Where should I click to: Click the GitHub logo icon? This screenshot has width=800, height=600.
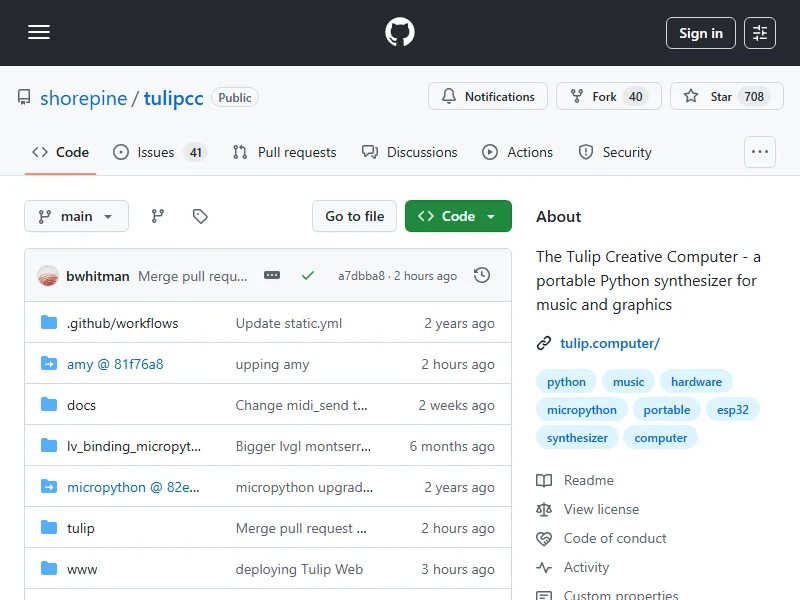point(400,33)
